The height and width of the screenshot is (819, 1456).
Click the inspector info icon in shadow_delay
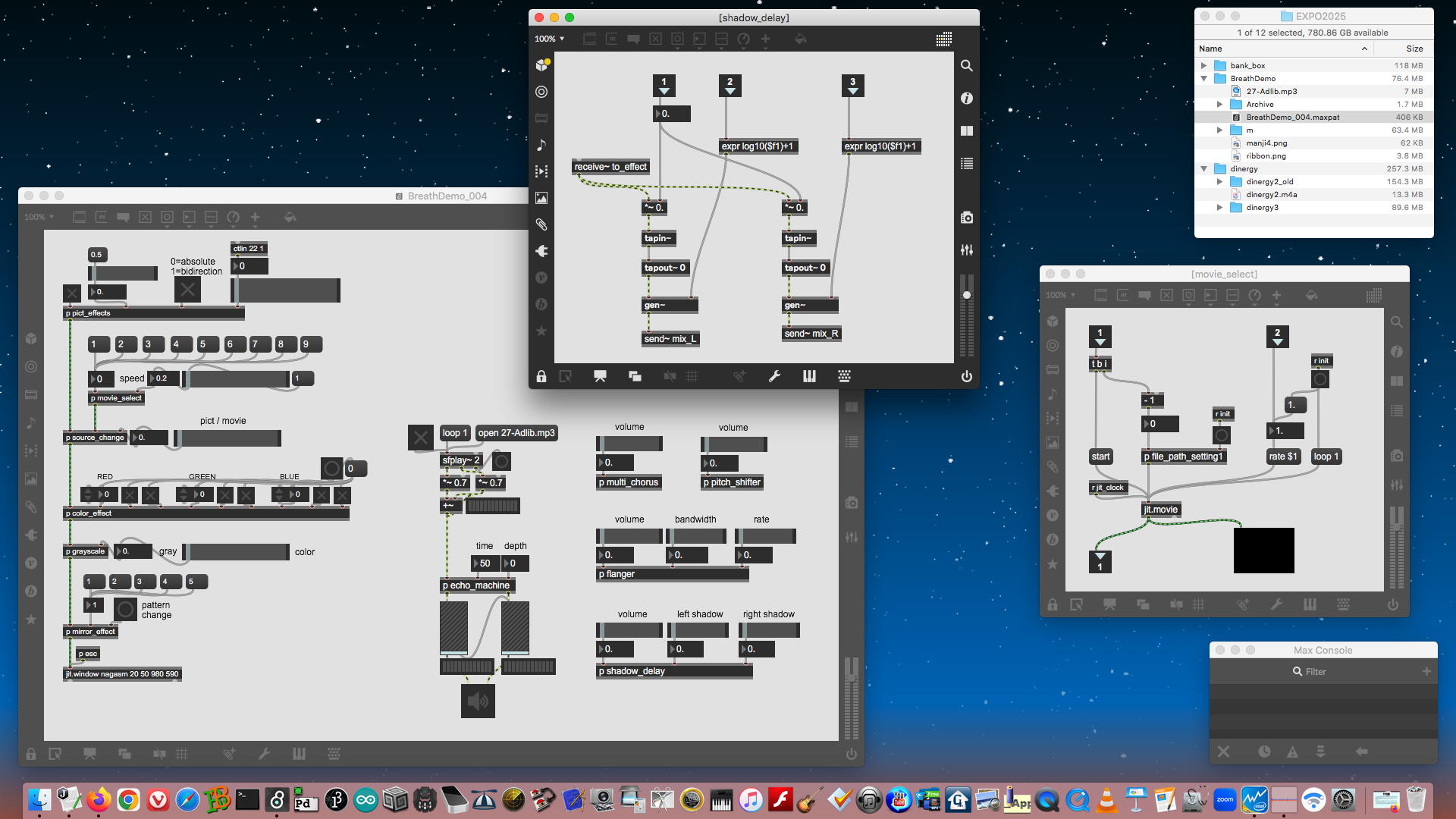click(966, 99)
